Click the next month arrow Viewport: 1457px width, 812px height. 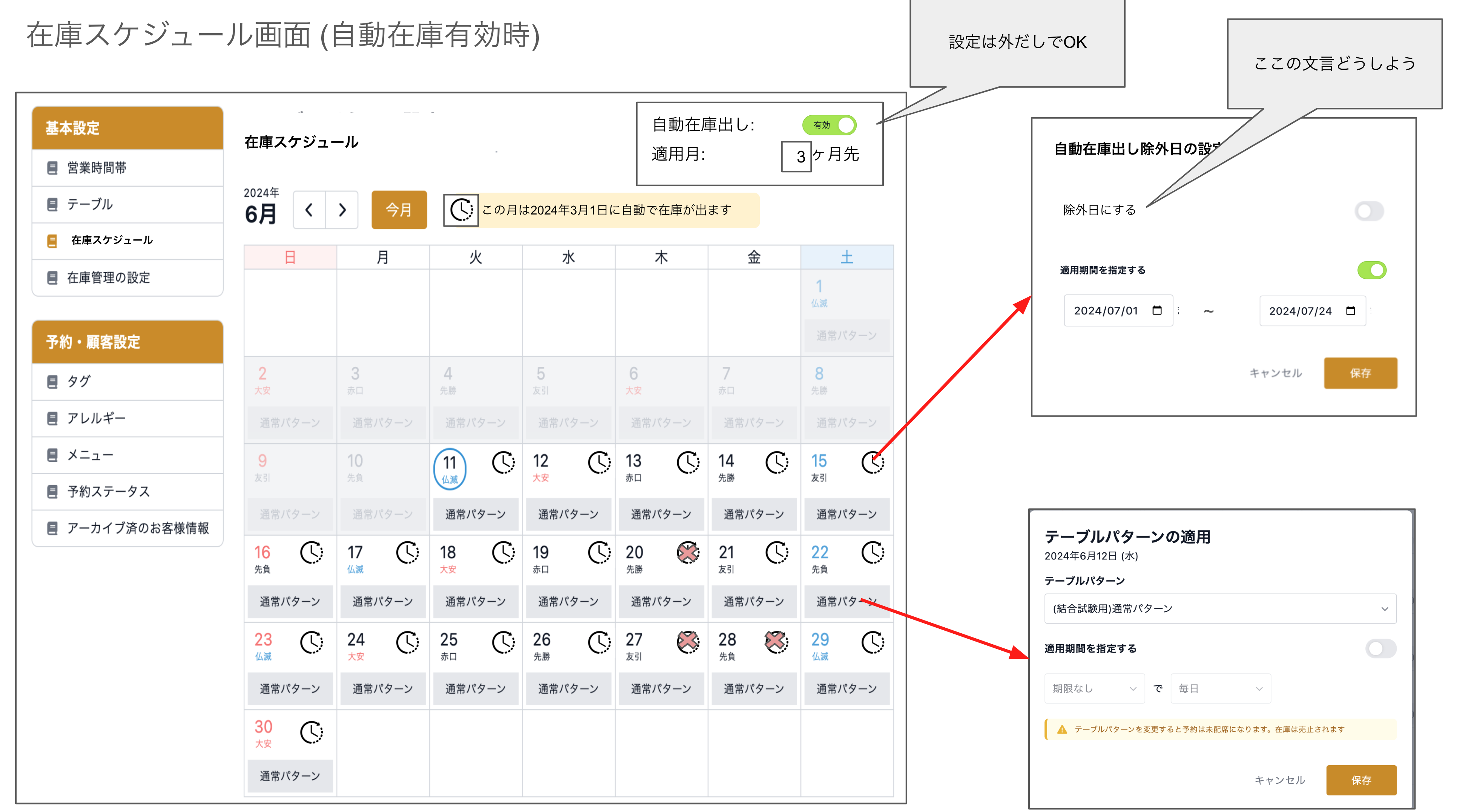click(342, 210)
